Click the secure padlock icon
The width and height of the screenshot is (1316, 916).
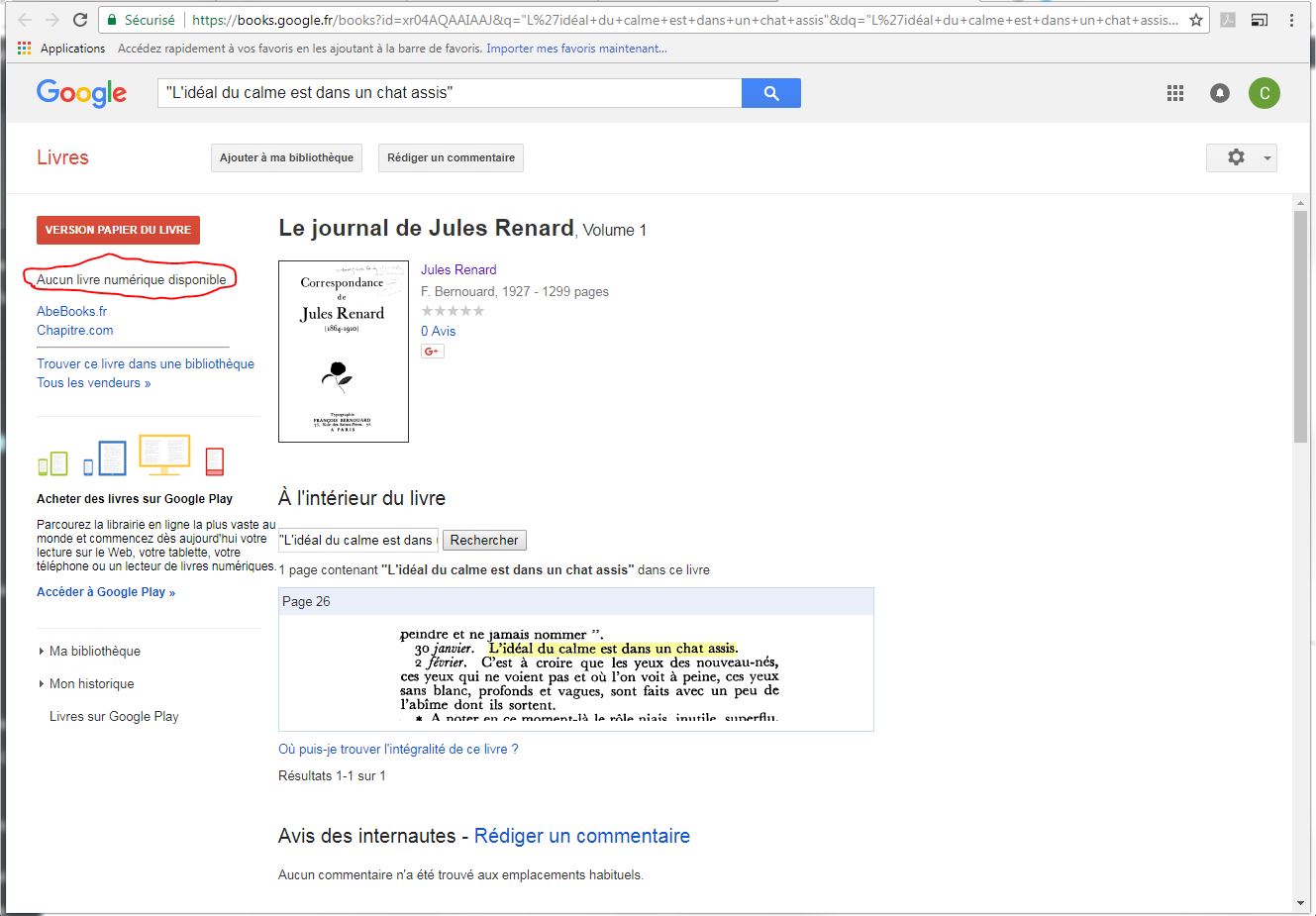point(112,20)
